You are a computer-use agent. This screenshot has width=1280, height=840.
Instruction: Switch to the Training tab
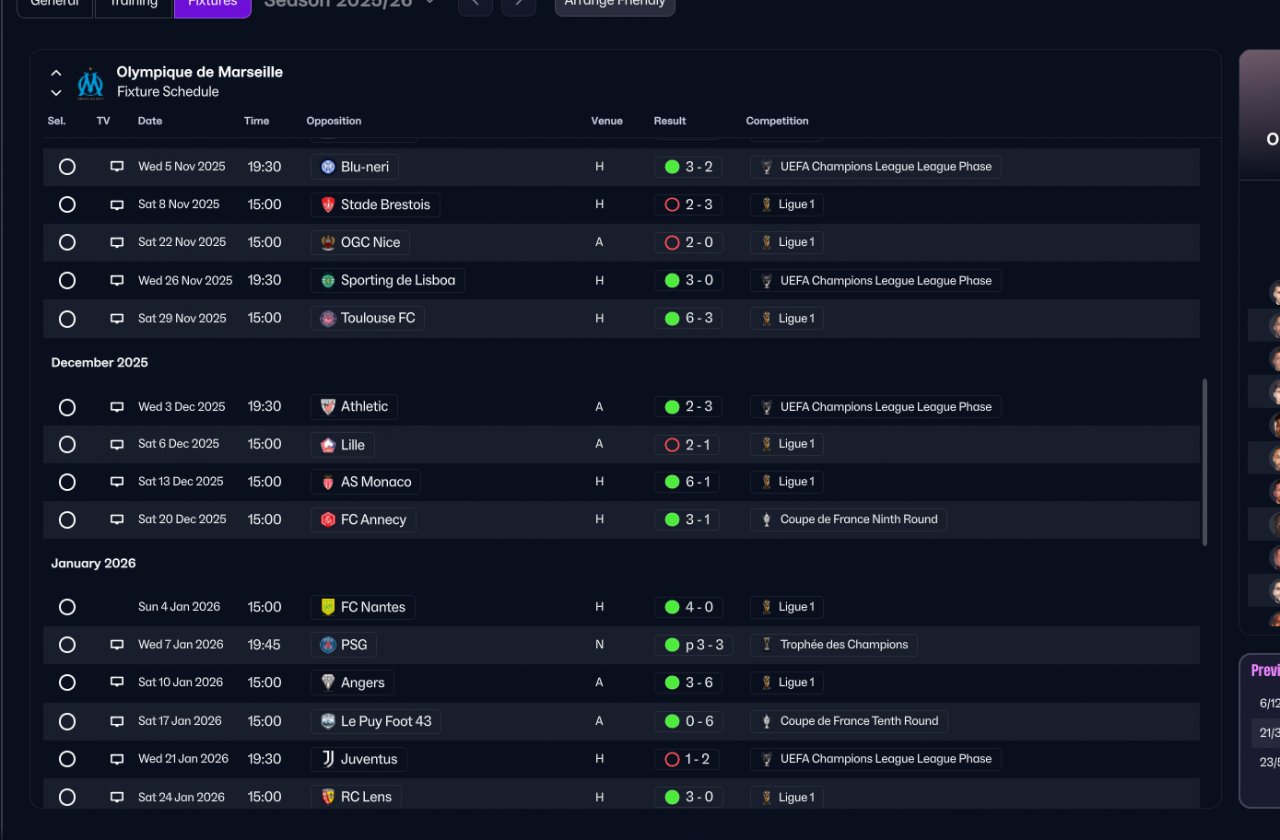coord(133,6)
